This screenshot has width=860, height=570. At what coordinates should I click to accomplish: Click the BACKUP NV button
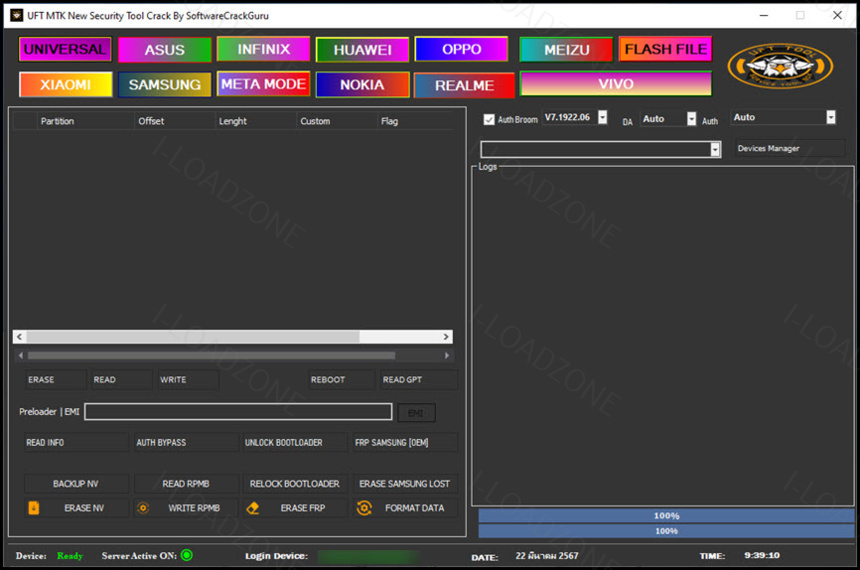pos(76,484)
